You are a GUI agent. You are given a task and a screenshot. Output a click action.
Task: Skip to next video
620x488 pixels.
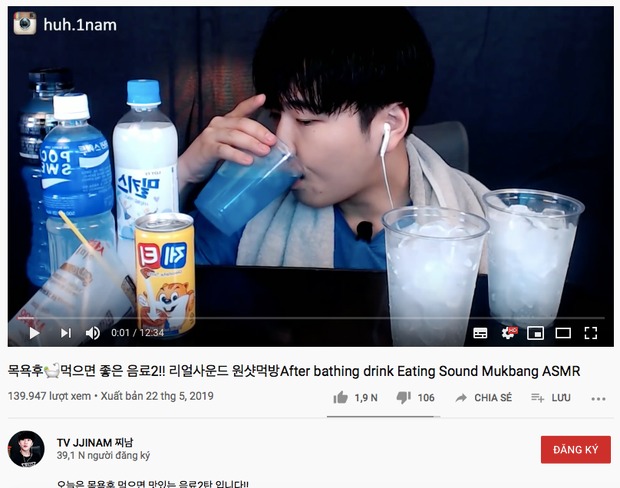66,333
